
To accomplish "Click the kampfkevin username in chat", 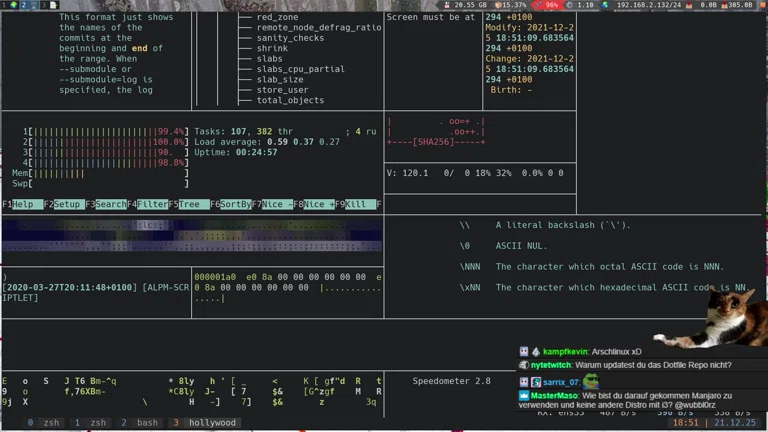I will (x=565, y=352).
